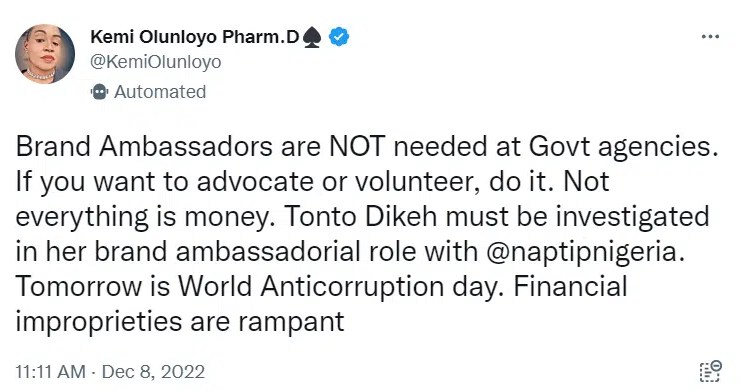Click the word Financial in tweet

[570, 287]
